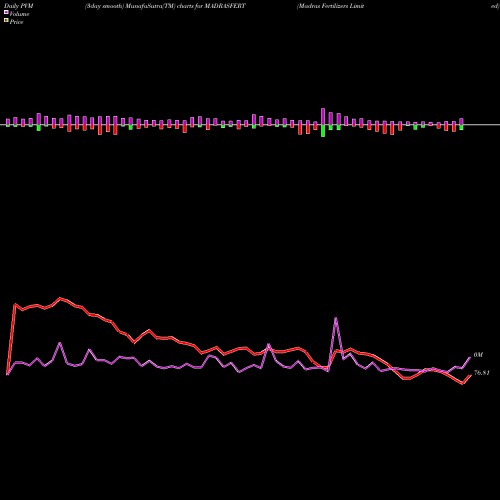Viewport: 500px width, 500px height.
Task: Click the Madras Fertilizers Limited label
Action: (x=330, y=6)
